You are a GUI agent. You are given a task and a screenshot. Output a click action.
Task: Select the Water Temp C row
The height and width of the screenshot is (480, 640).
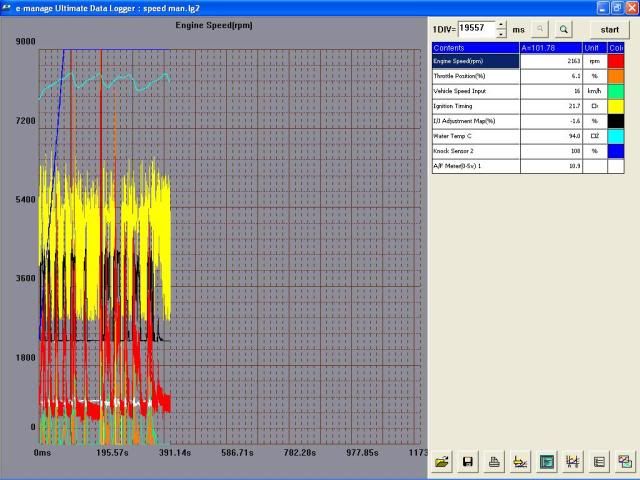[x=528, y=136]
